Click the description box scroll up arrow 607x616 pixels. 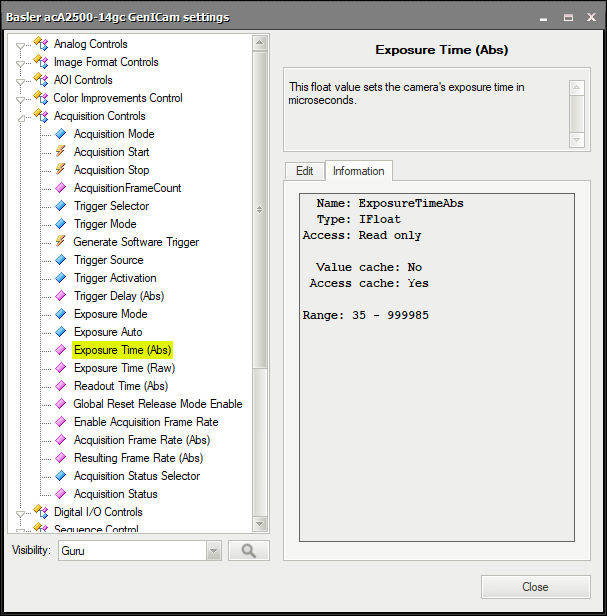coord(576,87)
